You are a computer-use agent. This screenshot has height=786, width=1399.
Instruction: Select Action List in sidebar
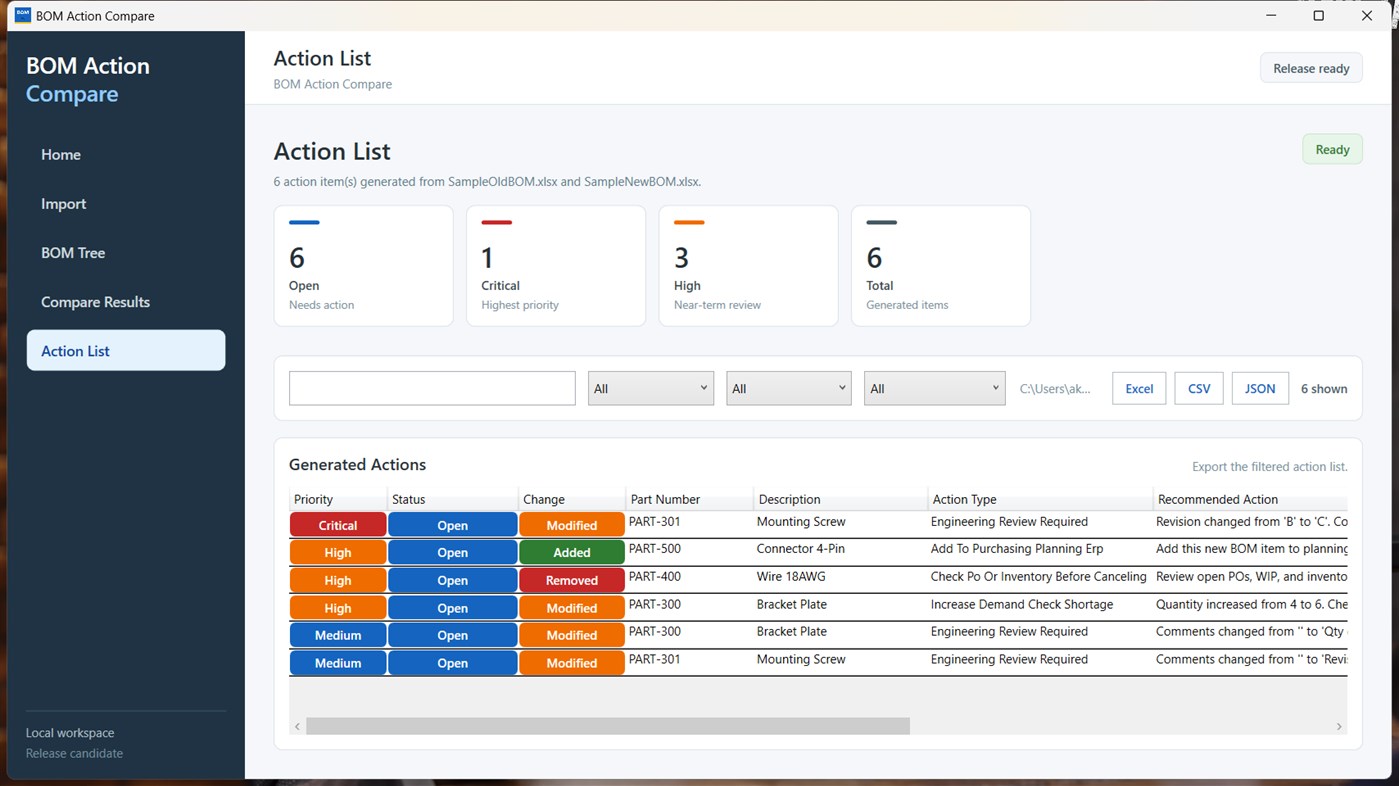click(x=126, y=350)
